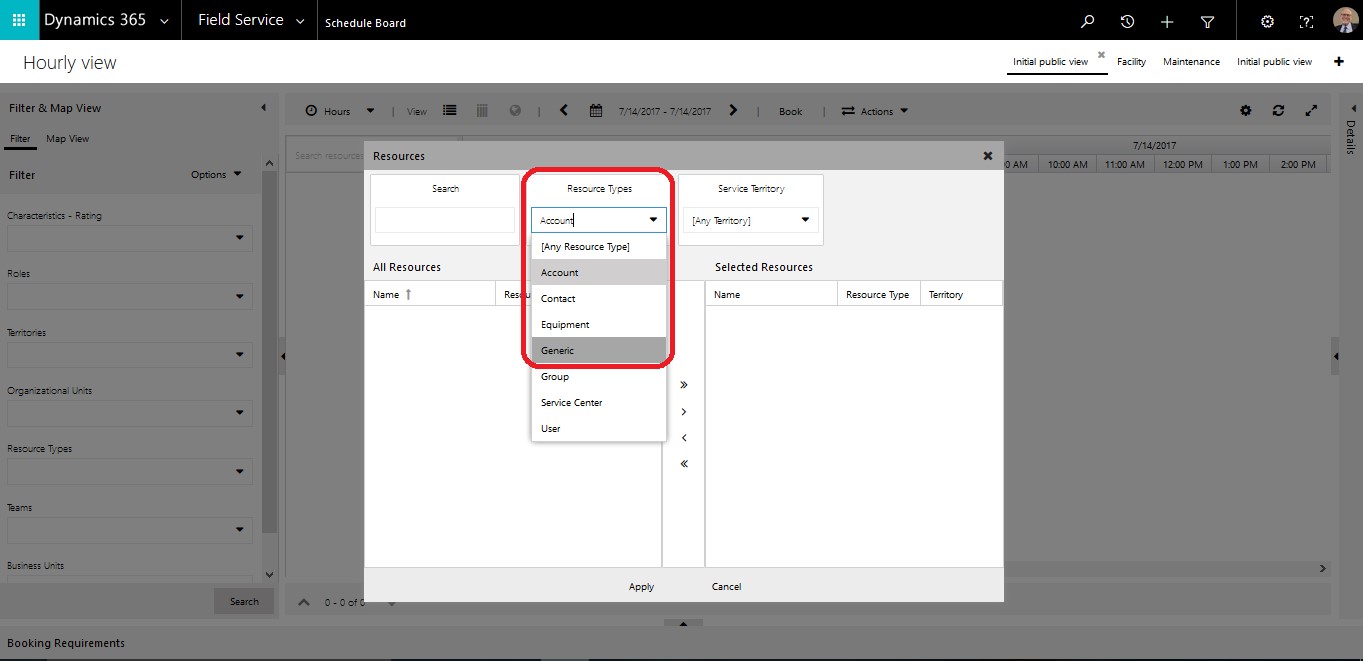Select Group resource type option
1363x661 pixels.
click(x=599, y=376)
